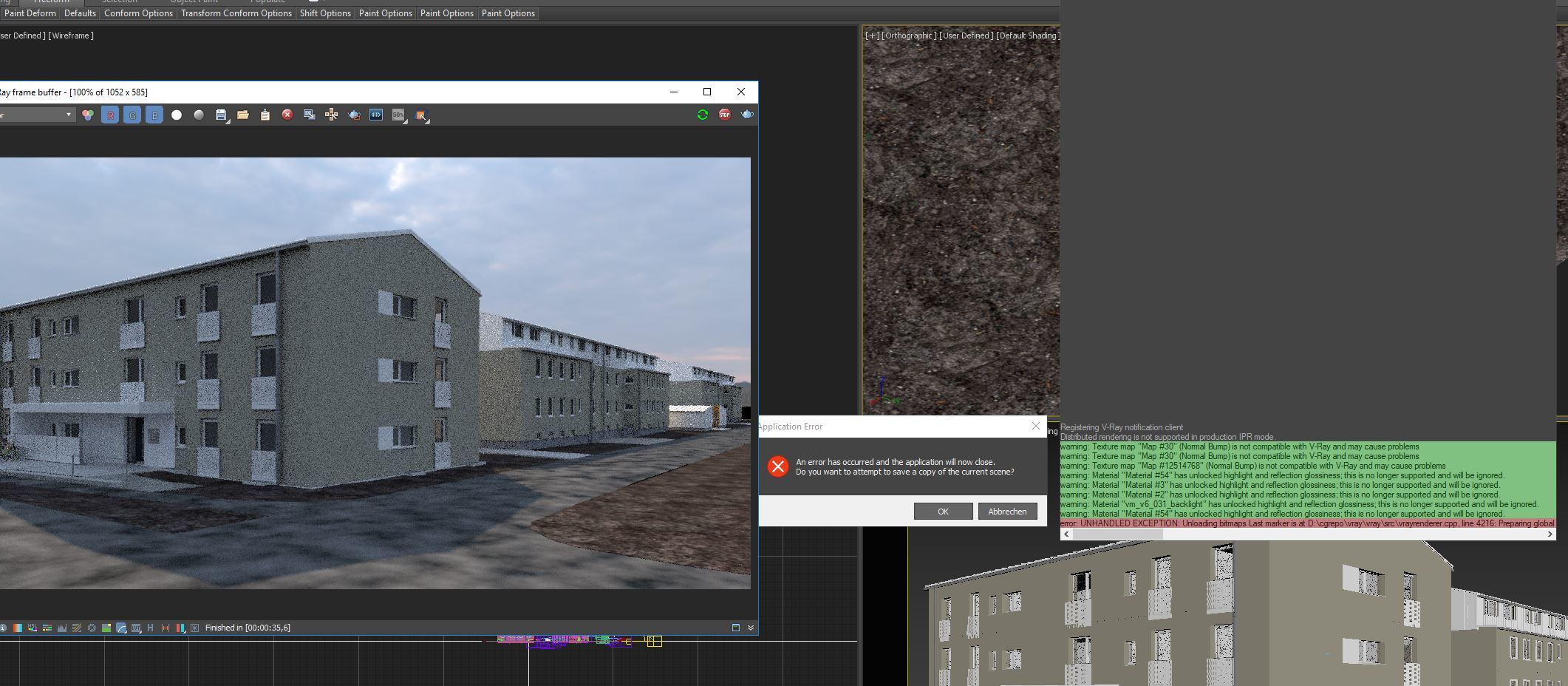Start interactive rendering green arrows icon

click(703, 115)
